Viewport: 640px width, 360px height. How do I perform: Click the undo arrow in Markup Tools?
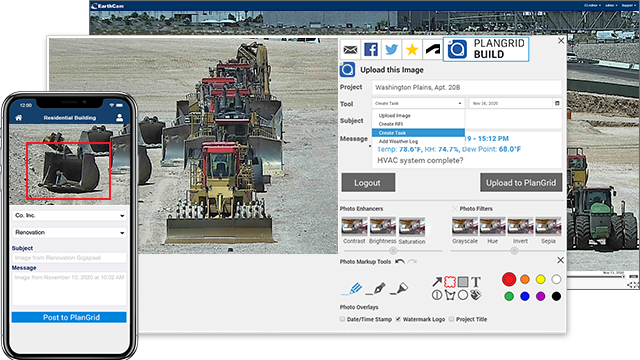(x=400, y=262)
